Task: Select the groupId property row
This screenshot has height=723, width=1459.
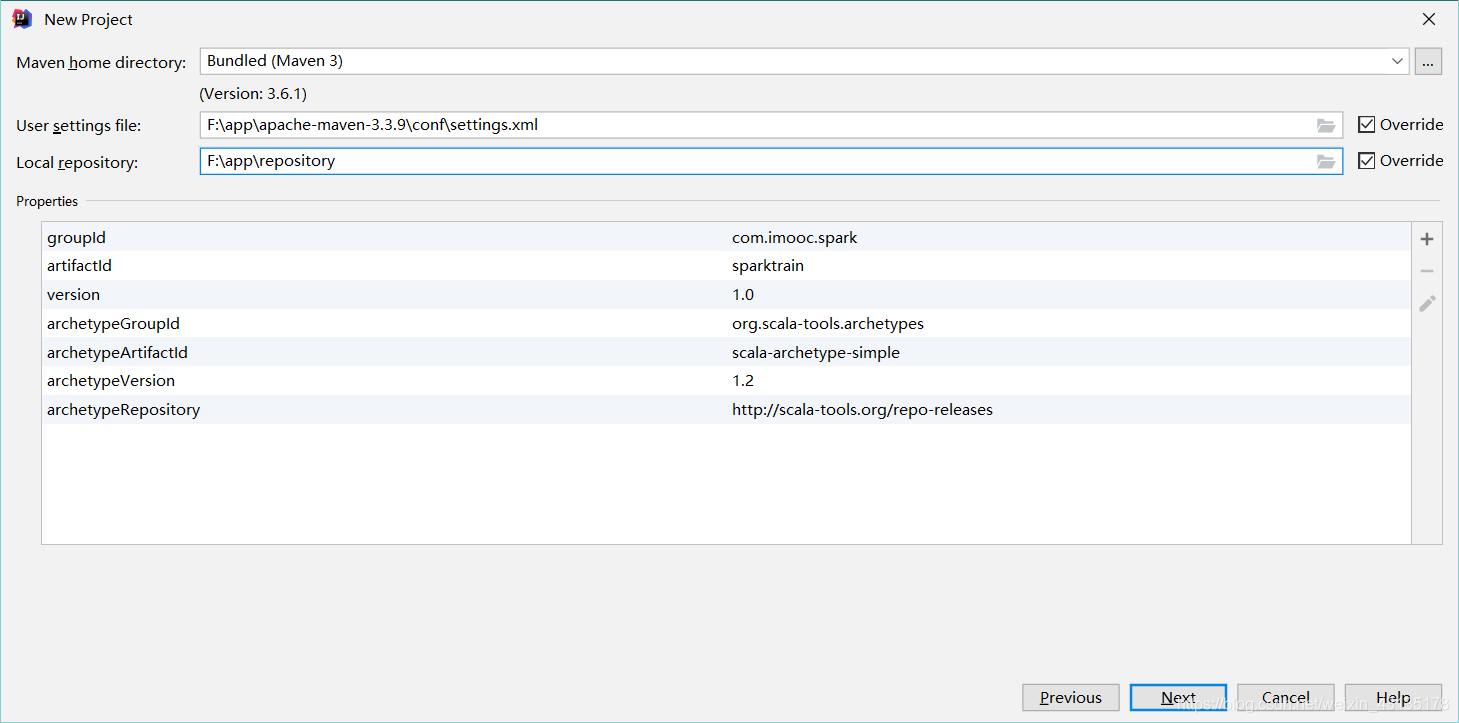Action: [x=726, y=238]
